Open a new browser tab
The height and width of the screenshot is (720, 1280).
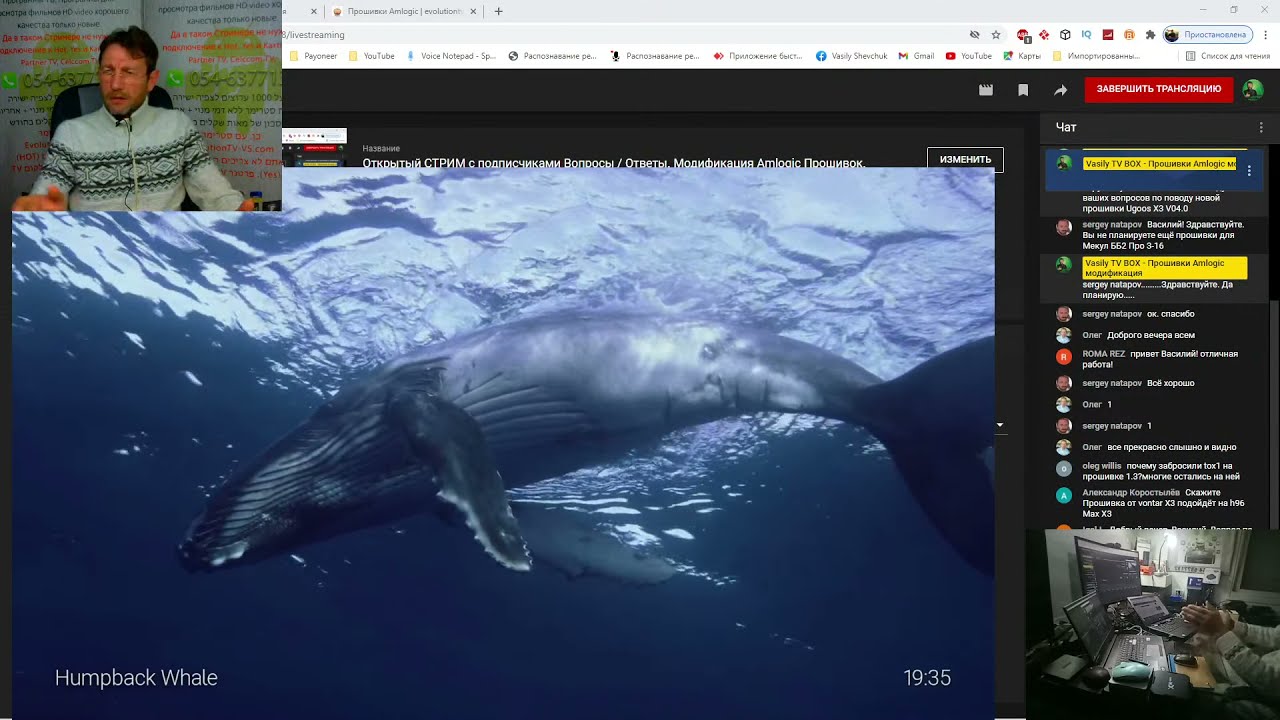(x=499, y=11)
